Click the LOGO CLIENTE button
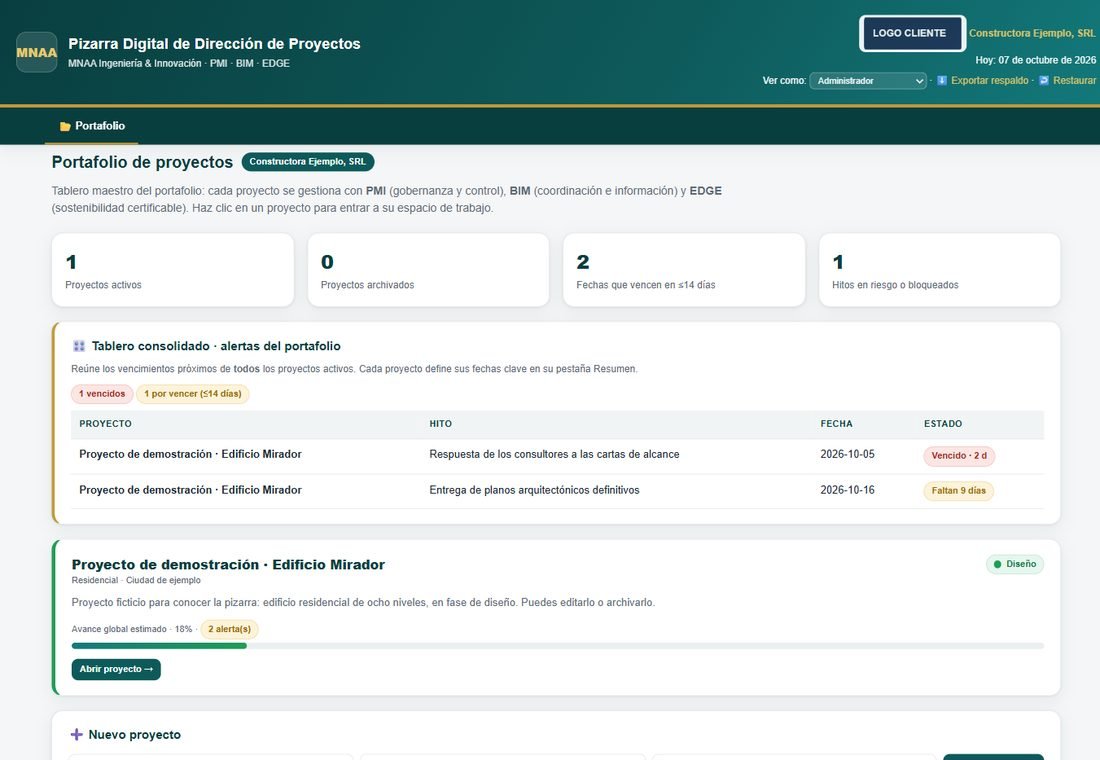The width and height of the screenshot is (1100, 760). click(912, 33)
